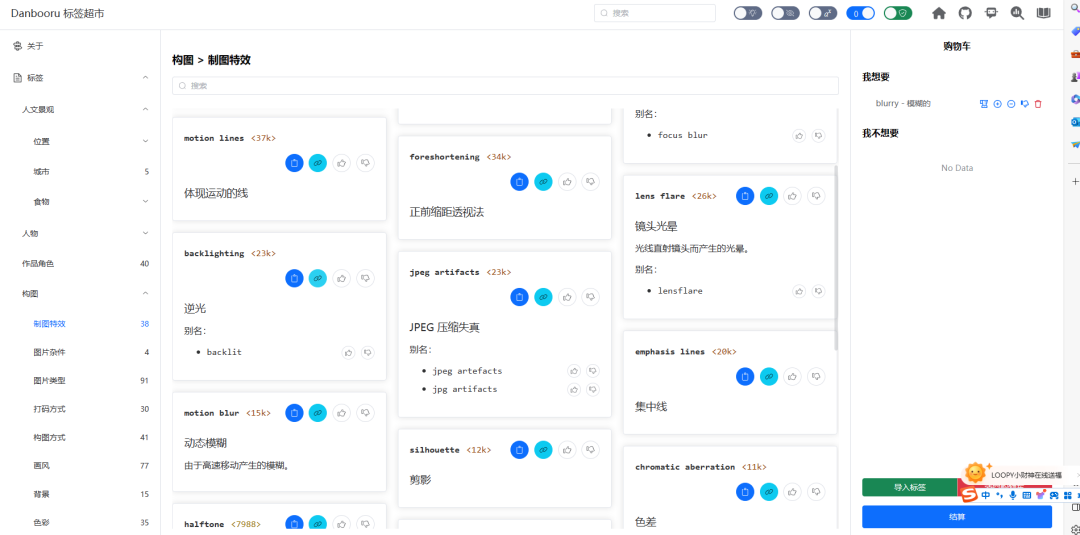
Task: Copy the foreshortening tag
Action: [x=519, y=182]
